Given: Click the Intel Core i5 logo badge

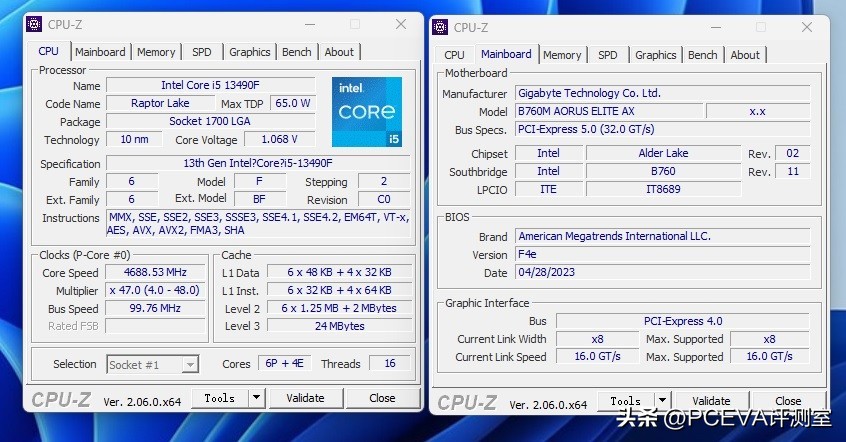Looking at the screenshot, I should point(367,112).
